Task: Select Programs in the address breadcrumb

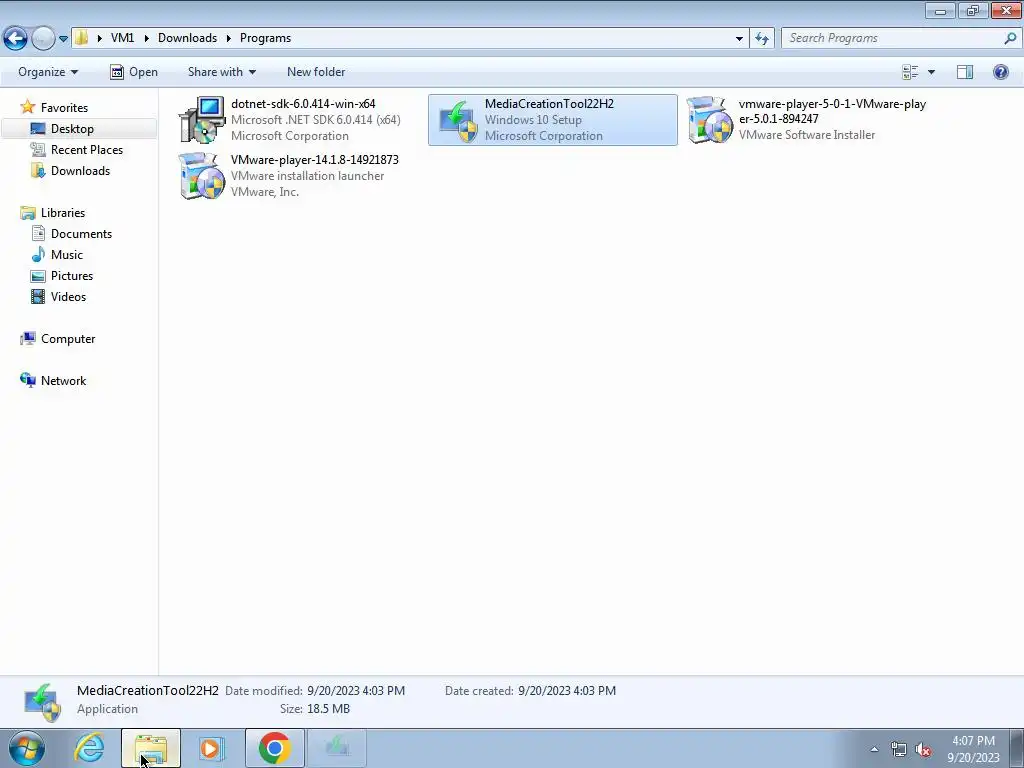Action: click(x=265, y=38)
